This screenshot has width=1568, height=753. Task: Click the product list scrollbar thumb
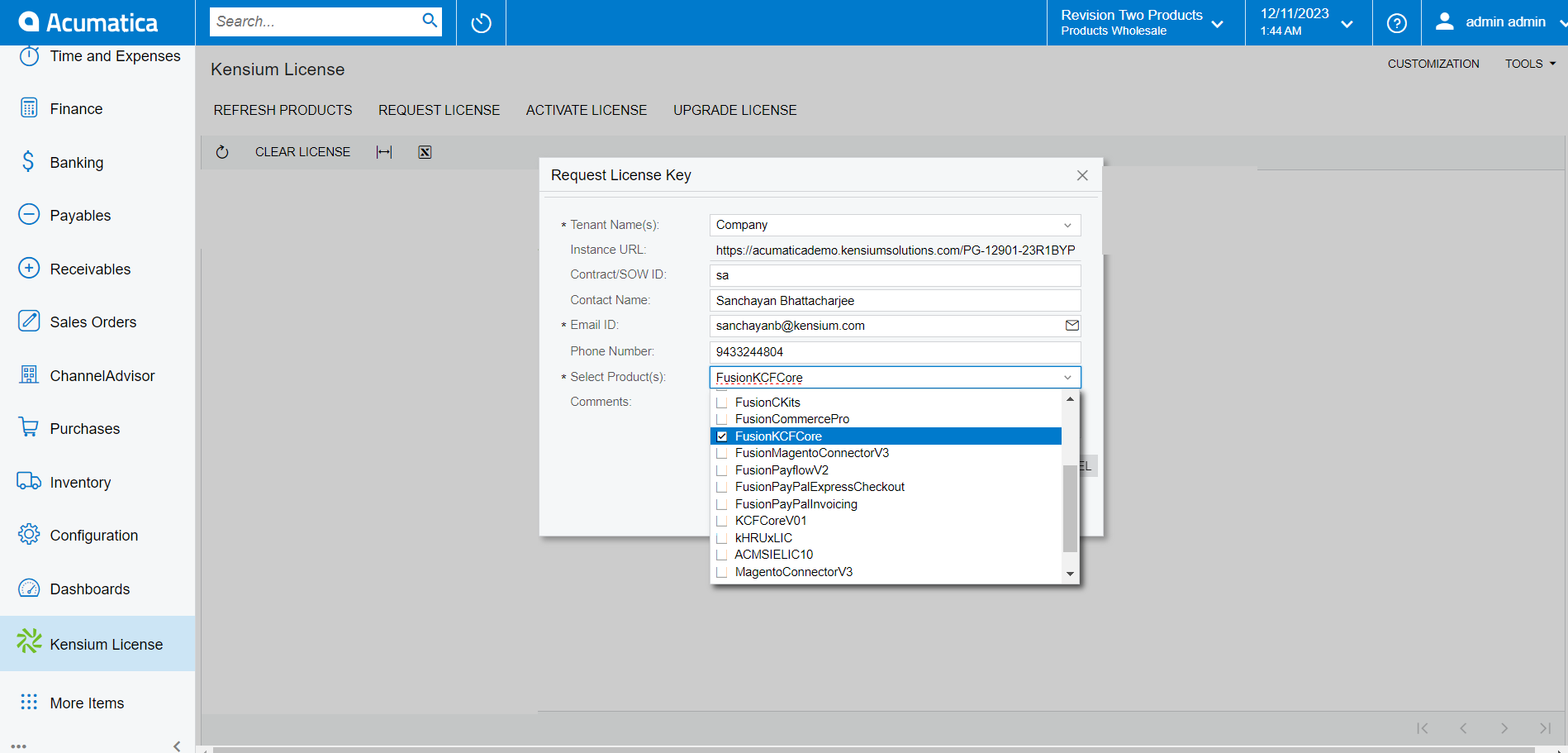(1070, 508)
